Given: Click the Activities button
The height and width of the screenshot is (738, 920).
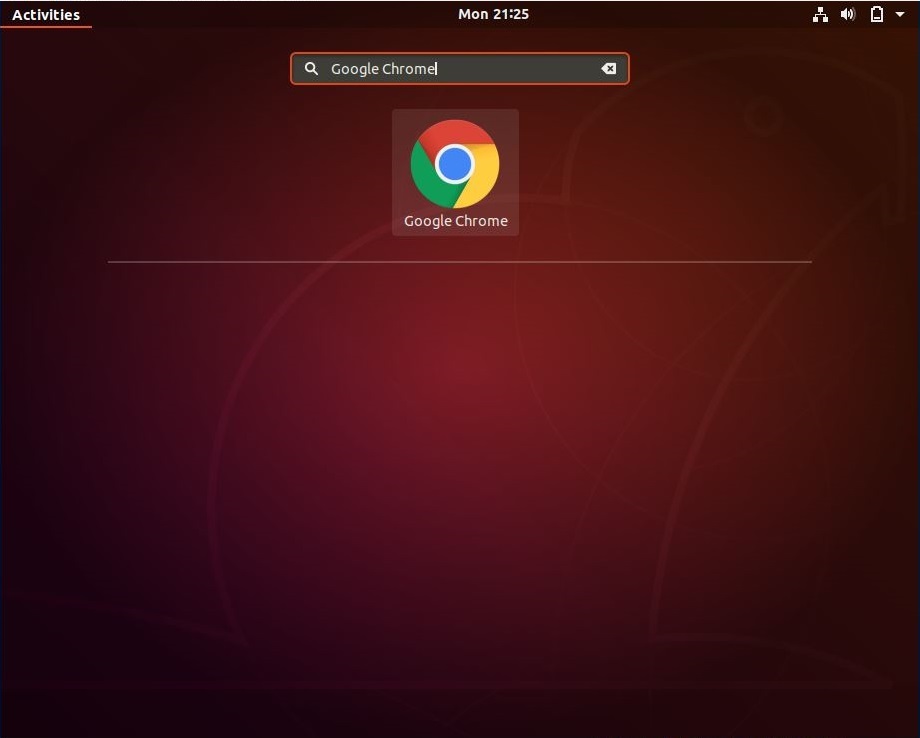Looking at the screenshot, I should 46,15.
